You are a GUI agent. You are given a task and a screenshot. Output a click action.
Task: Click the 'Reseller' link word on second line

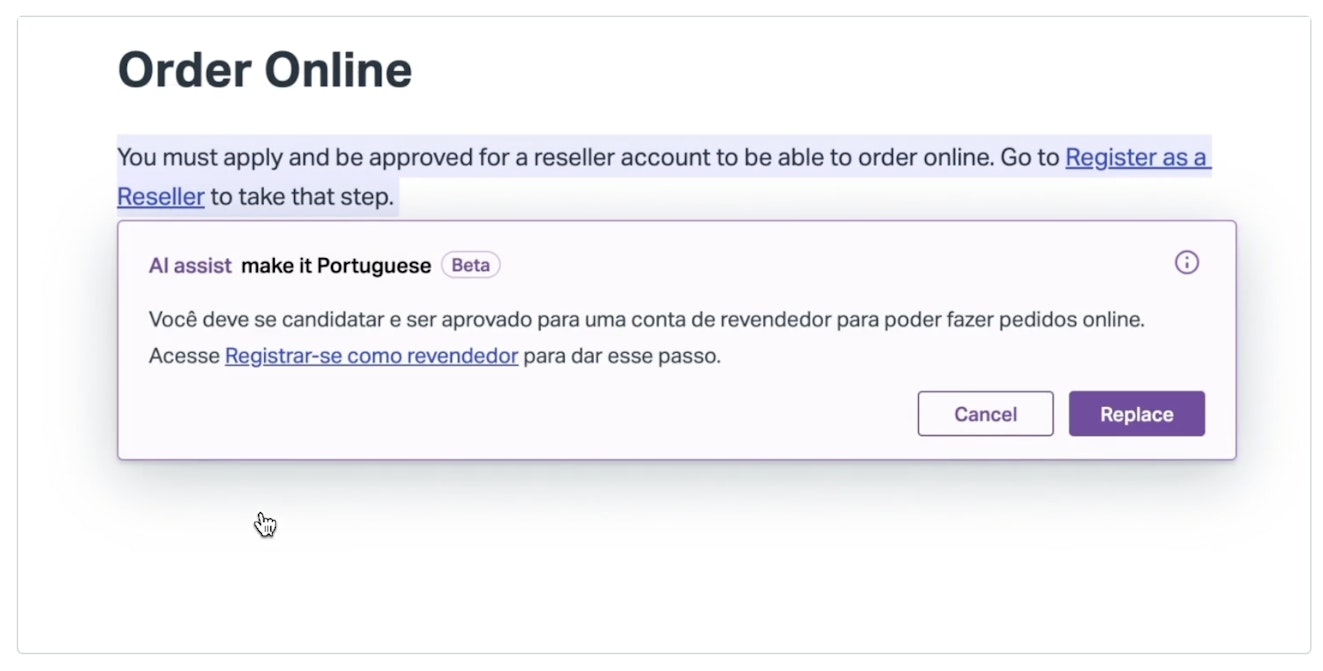pyautogui.click(x=161, y=197)
